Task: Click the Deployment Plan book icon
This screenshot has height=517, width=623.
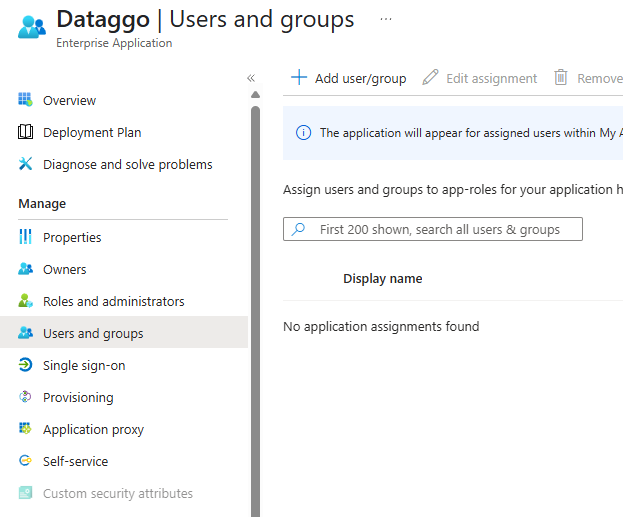Action: 25,132
